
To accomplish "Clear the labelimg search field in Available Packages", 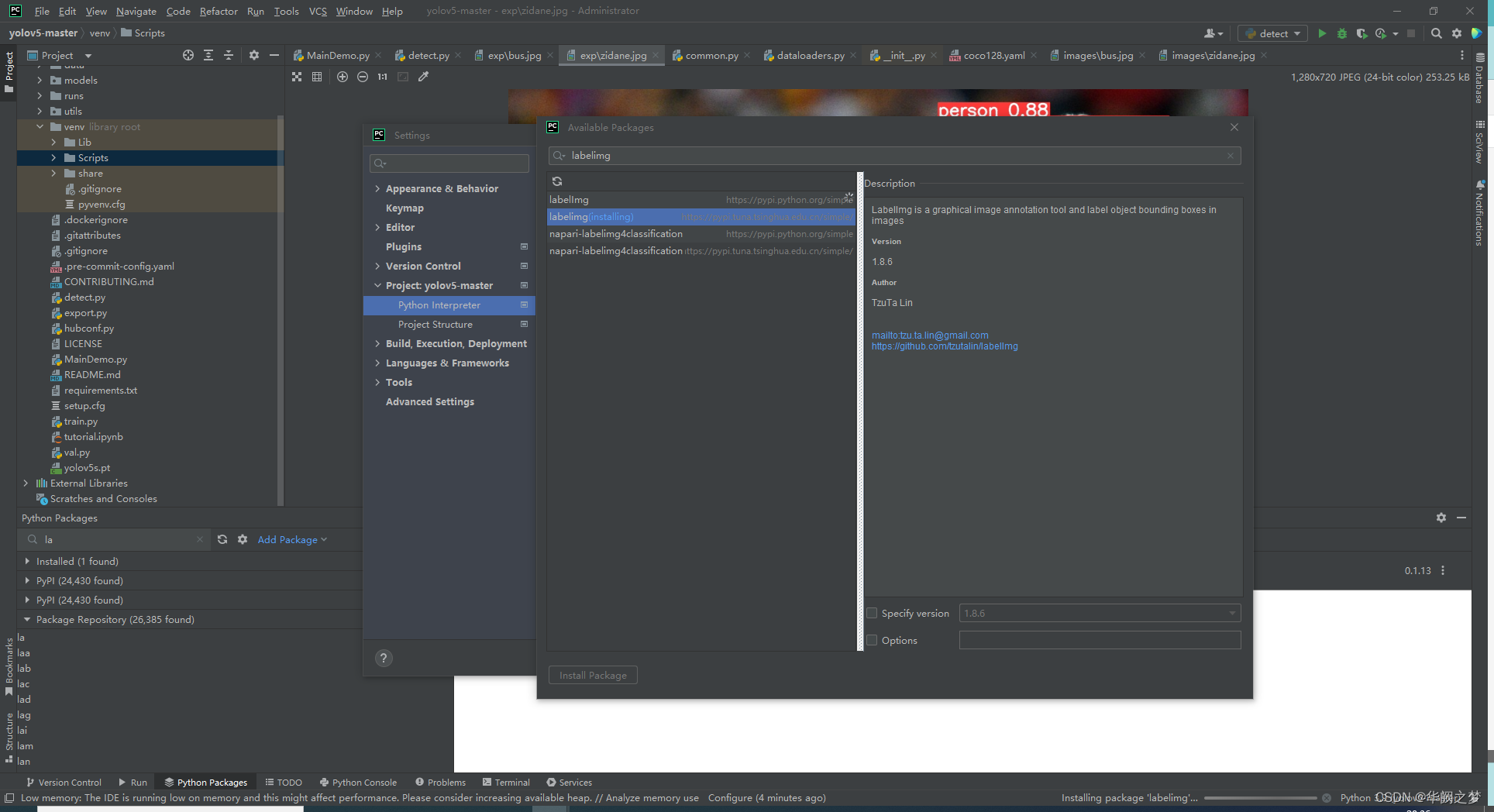I will click(x=1231, y=156).
